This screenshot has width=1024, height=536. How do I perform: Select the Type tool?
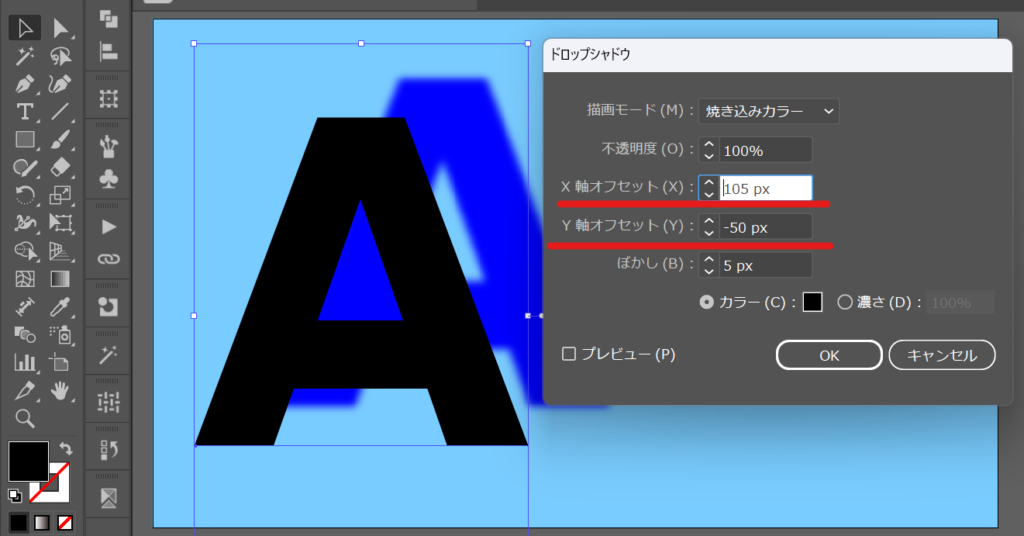click(x=25, y=112)
